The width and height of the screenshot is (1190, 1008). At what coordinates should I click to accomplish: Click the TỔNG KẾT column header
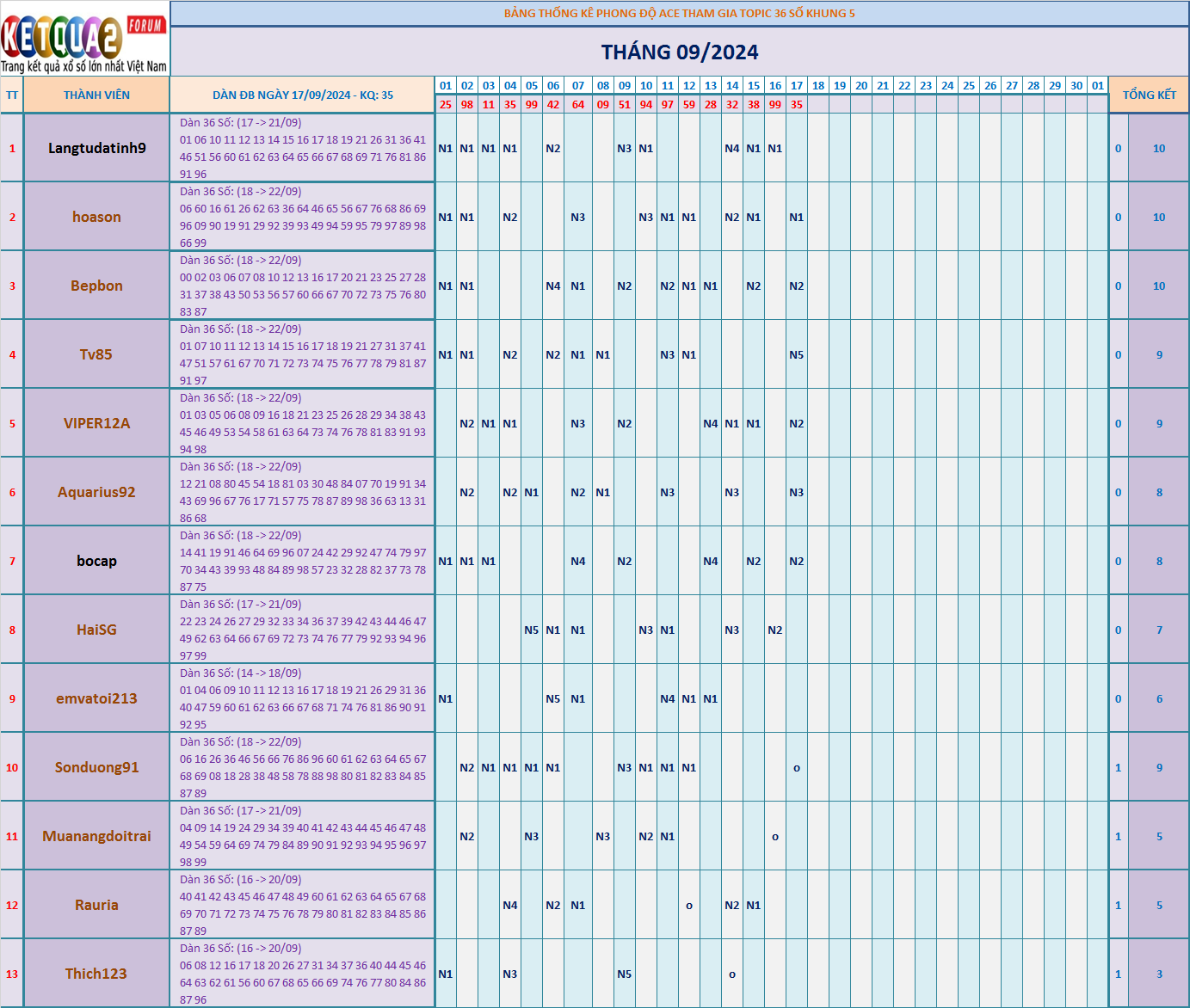point(1149,95)
